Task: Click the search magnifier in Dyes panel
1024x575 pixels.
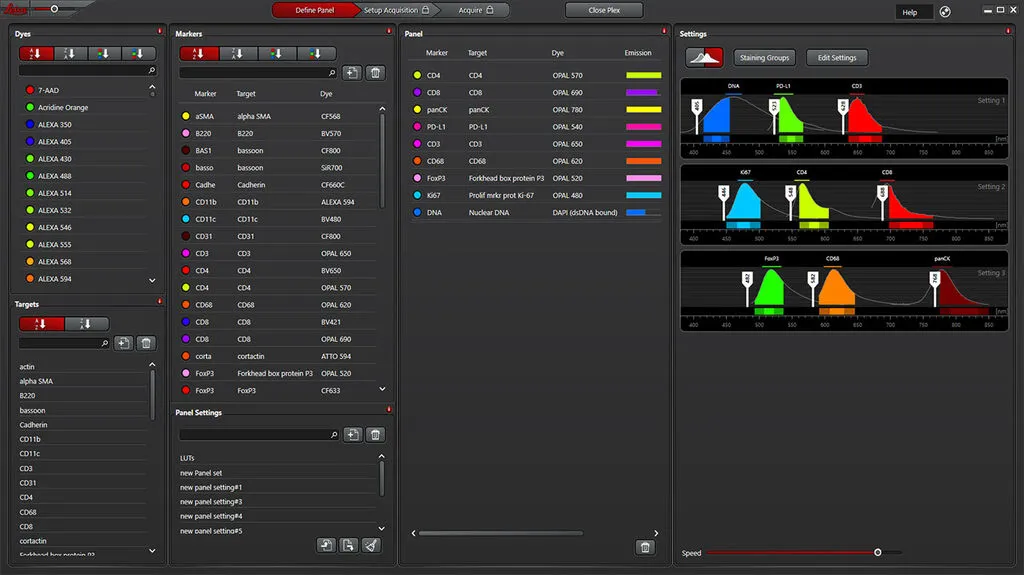Action: 151,71
